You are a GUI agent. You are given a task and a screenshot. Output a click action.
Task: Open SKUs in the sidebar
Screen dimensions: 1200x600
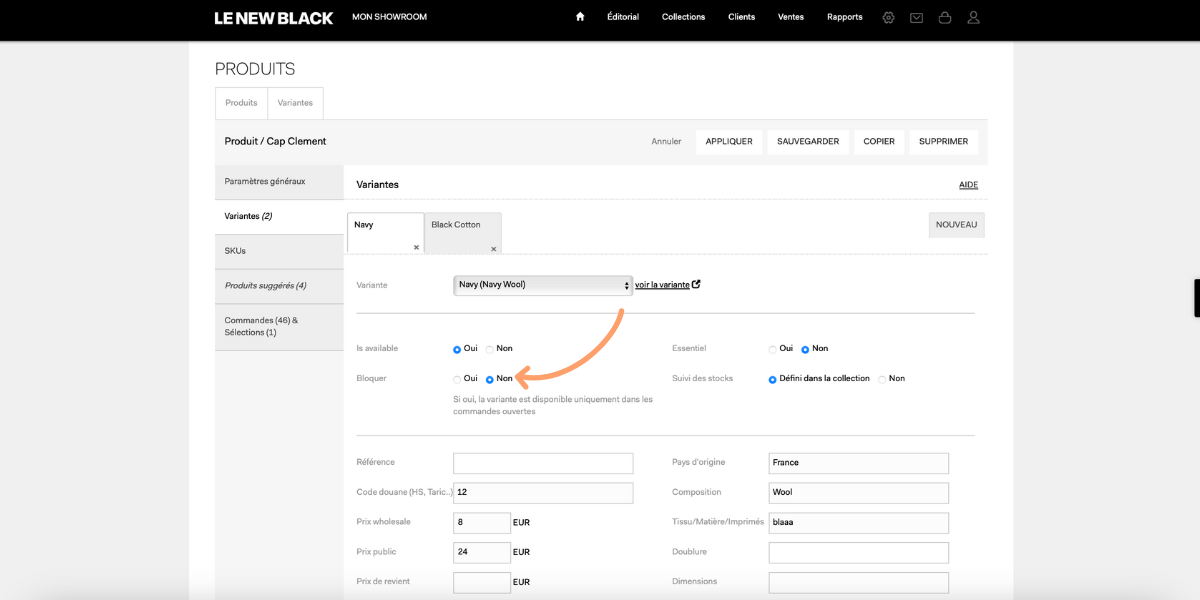[x=279, y=251]
